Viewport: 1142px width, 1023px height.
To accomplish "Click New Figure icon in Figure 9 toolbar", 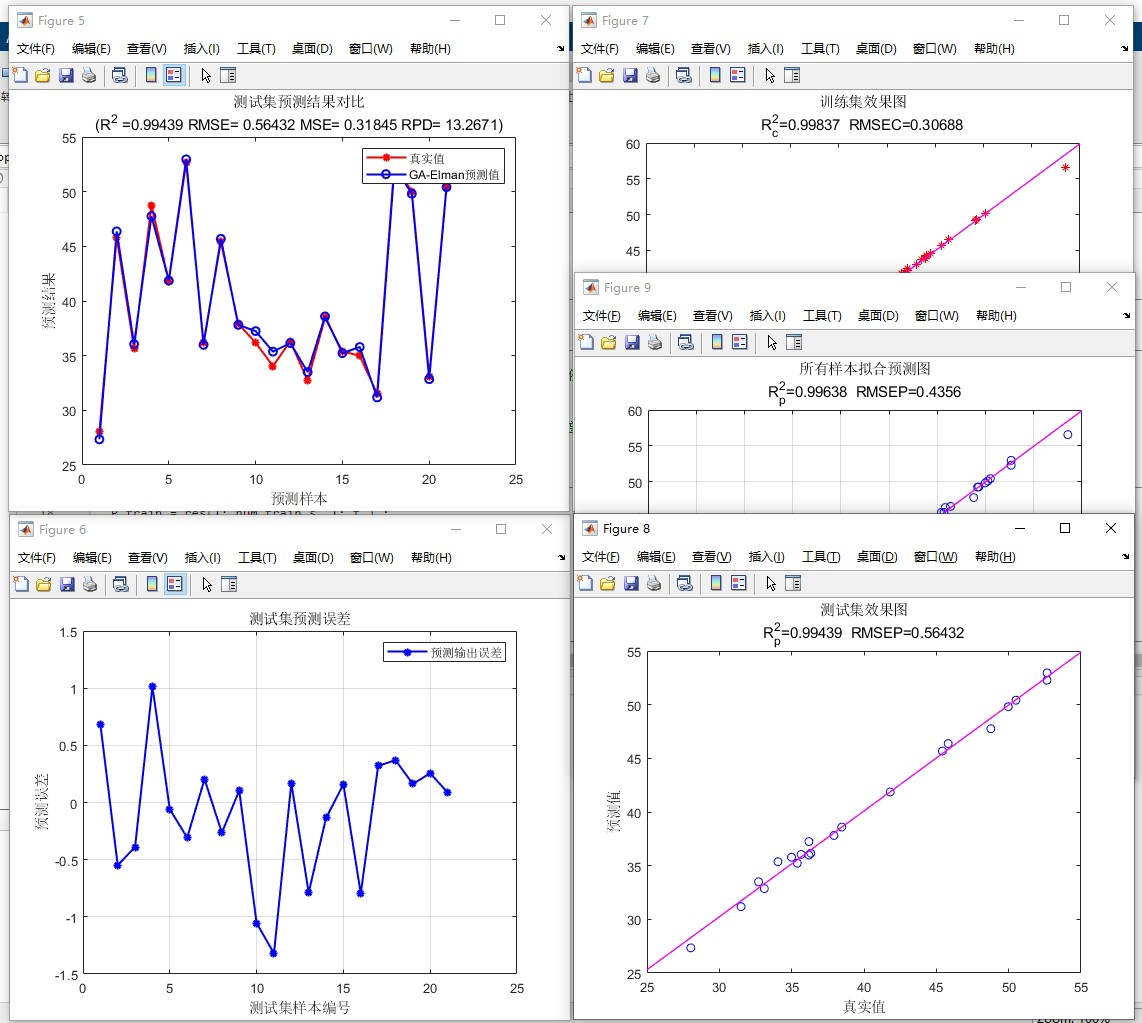I will click(586, 342).
